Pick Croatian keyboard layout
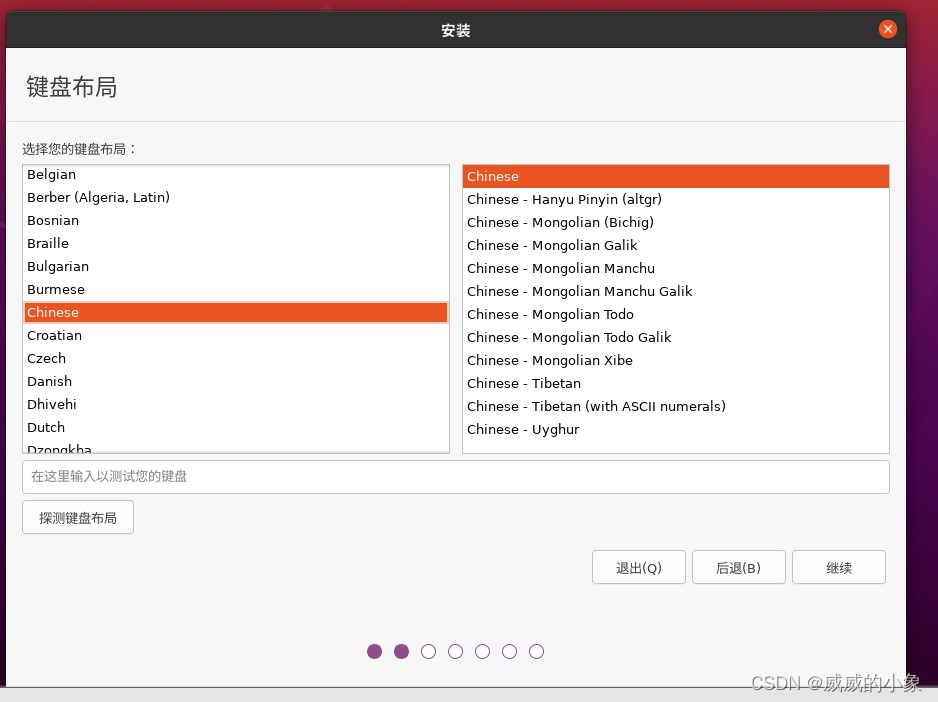Screen dimensions: 938x702 (236, 335)
